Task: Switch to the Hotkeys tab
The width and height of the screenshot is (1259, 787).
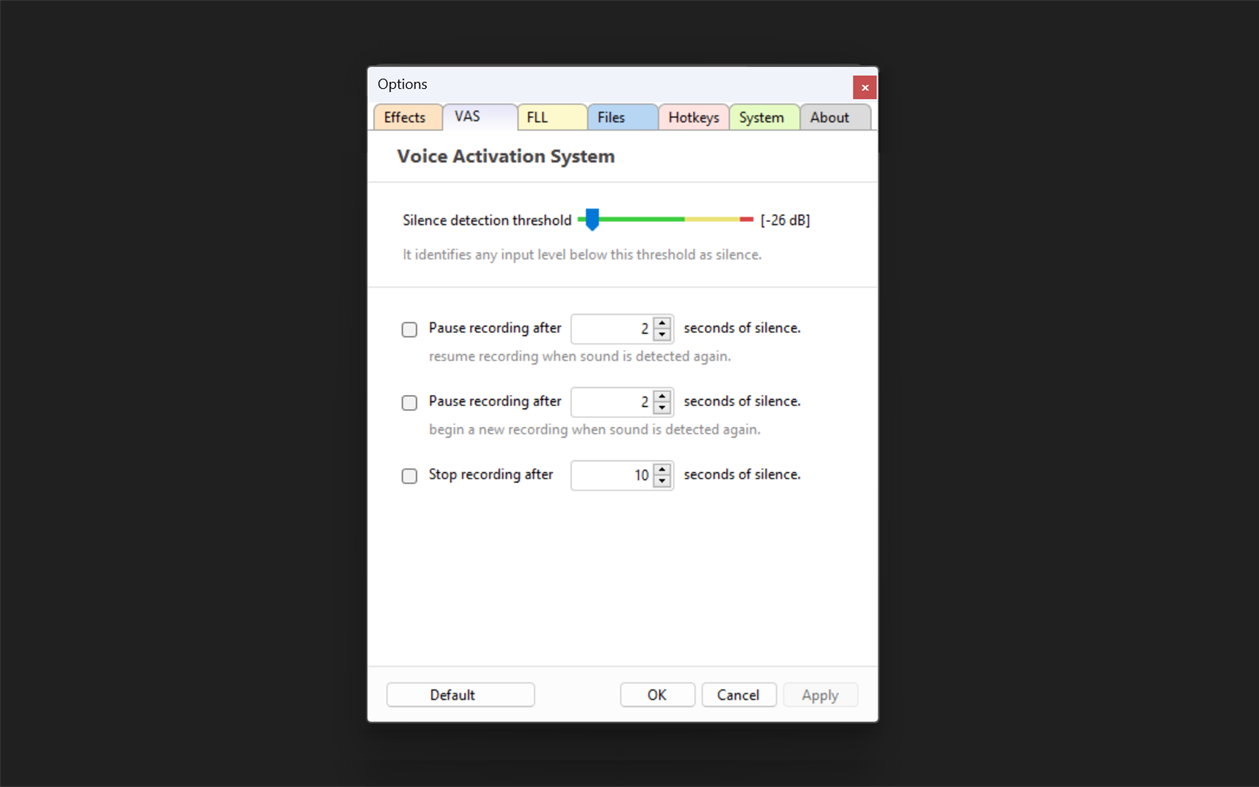Action: tap(693, 117)
